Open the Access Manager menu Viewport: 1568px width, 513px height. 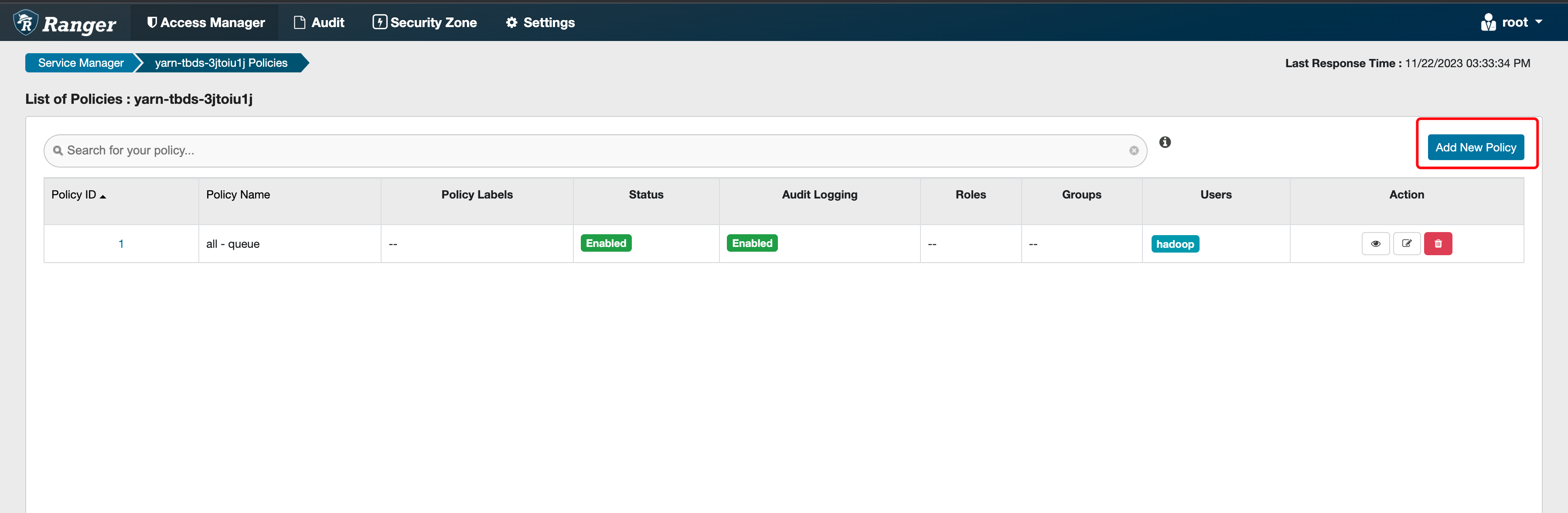click(x=206, y=23)
